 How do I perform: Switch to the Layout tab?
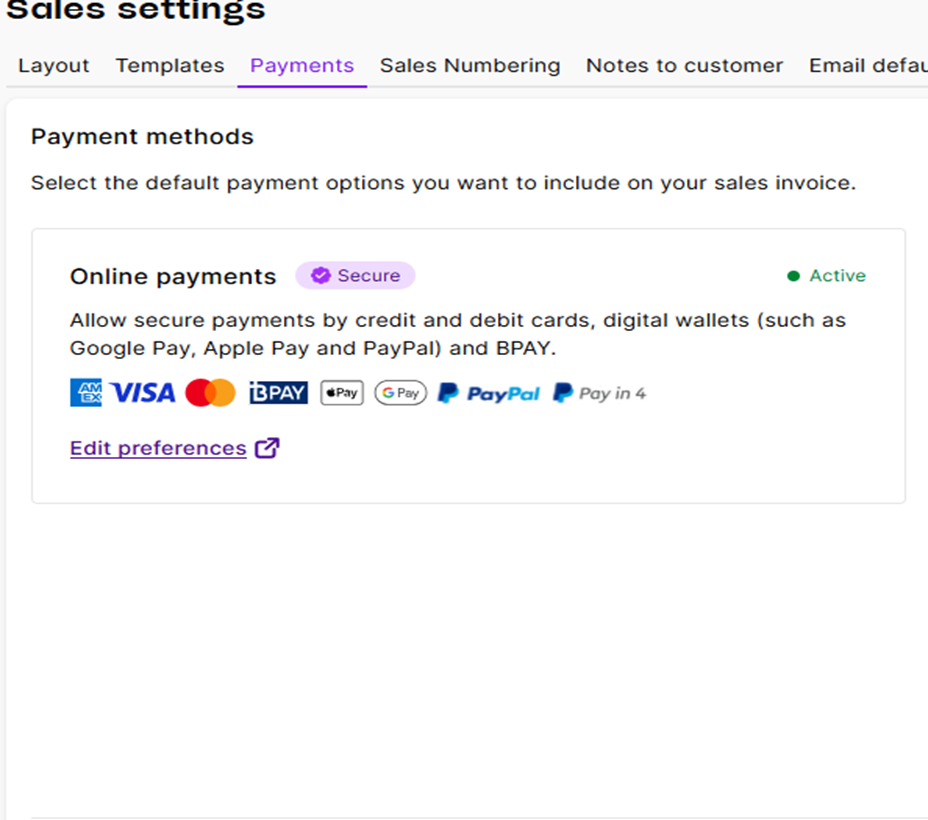tap(54, 66)
